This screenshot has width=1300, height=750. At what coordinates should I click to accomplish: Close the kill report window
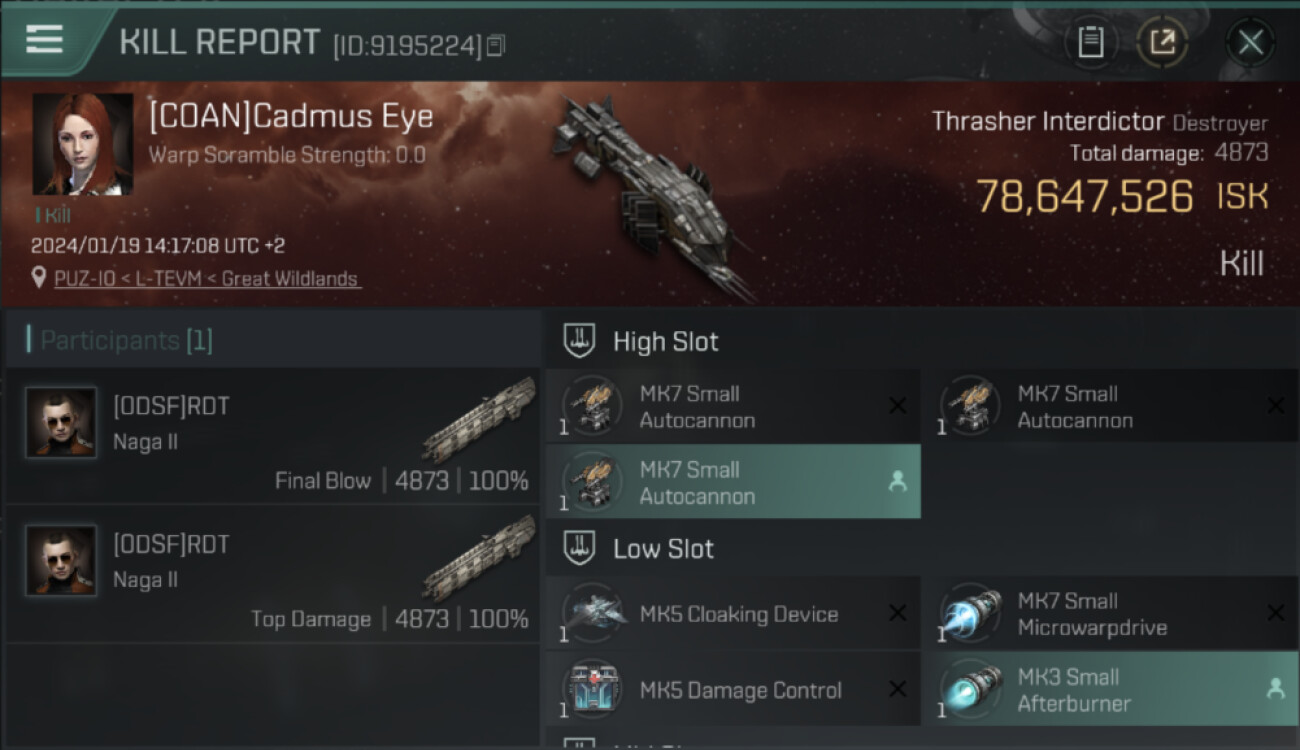coord(1250,42)
